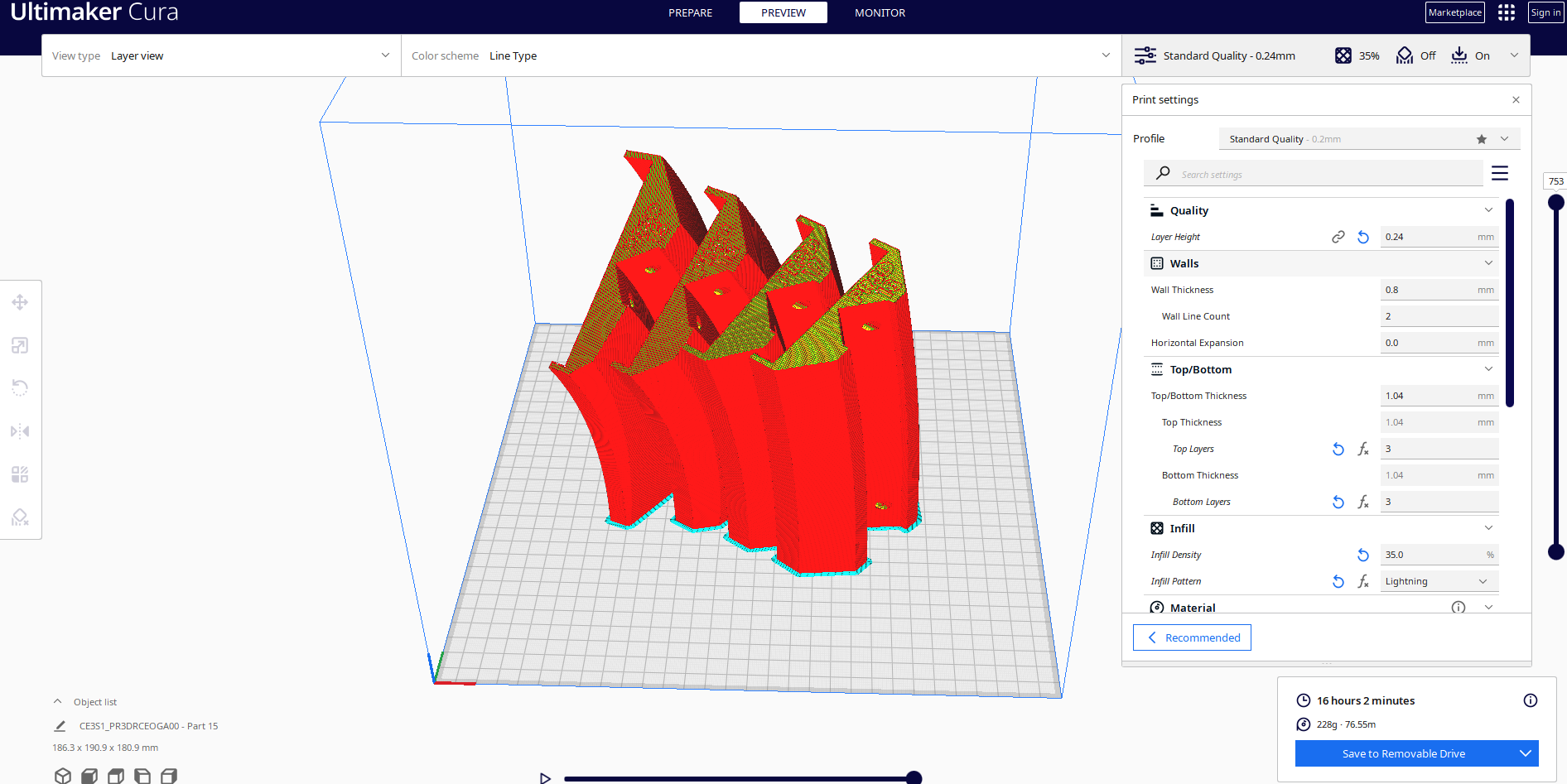Select the Rotate tool in left toolbar

click(x=20, y=388)
